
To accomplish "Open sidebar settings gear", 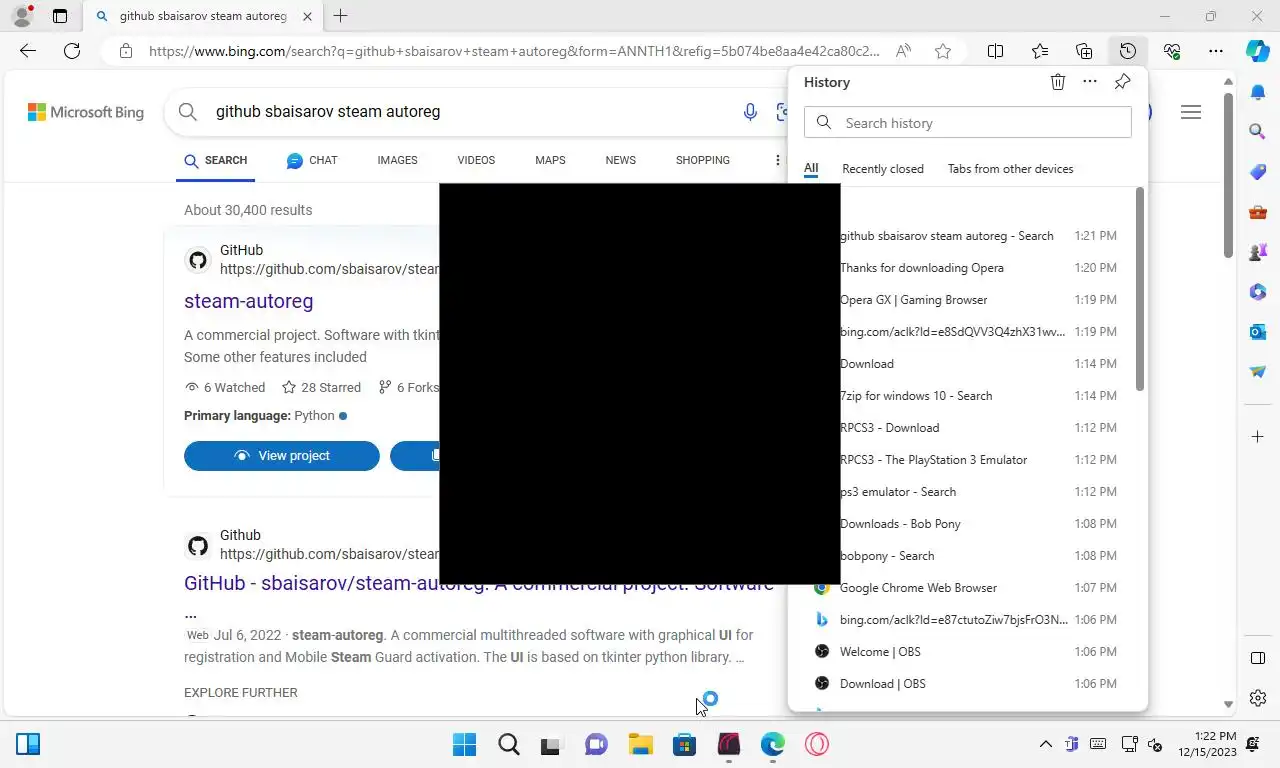I will pos(1258,698).
